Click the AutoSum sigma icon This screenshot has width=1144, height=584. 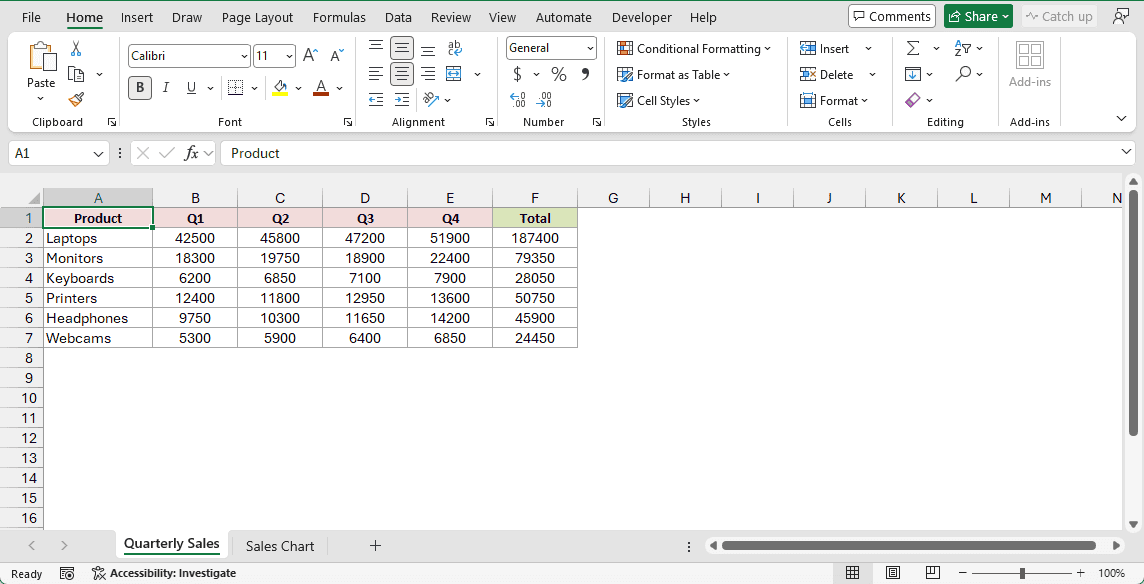913,48
